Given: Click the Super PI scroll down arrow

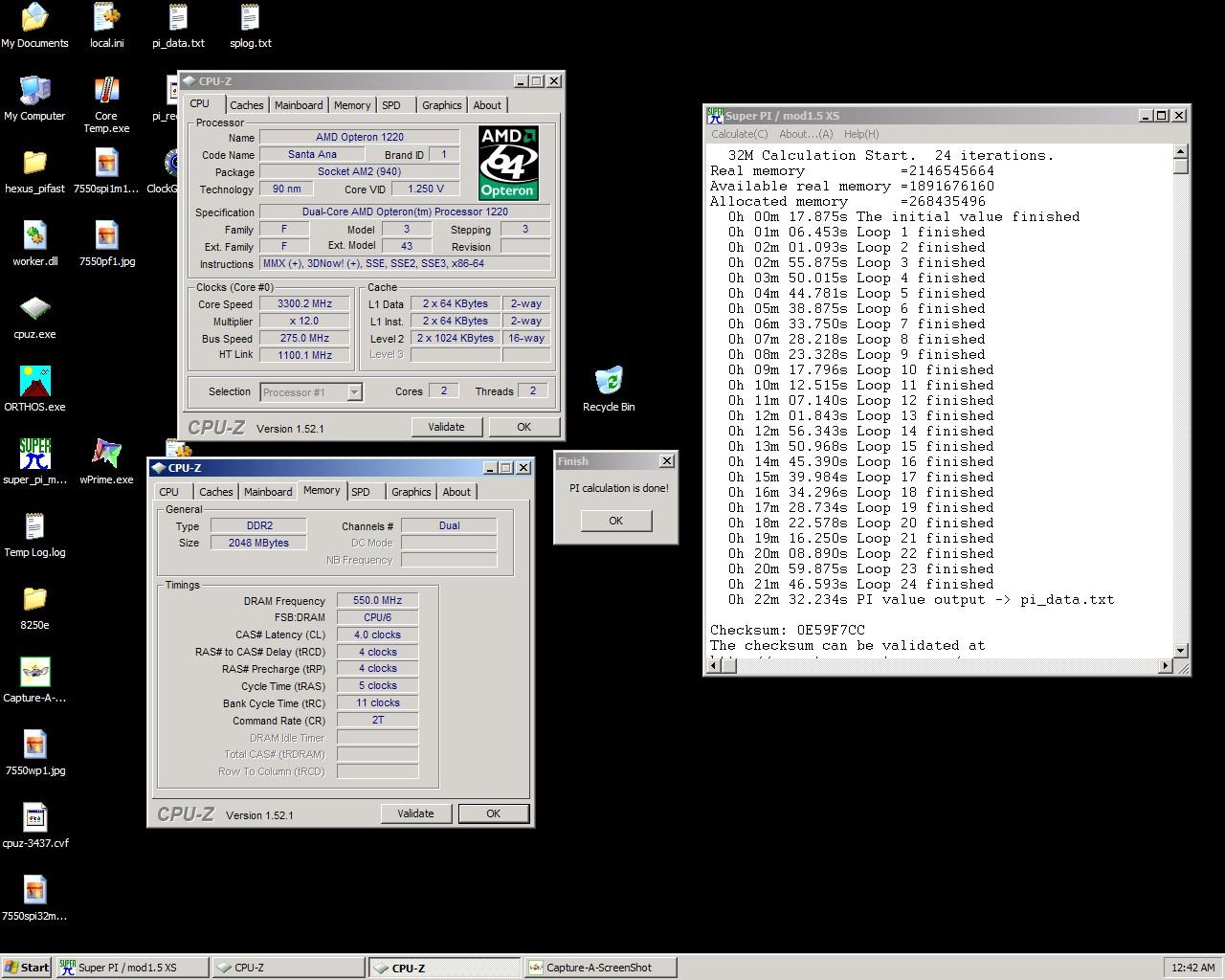Looking at the screenshot, I should (x=1181, y=650).
